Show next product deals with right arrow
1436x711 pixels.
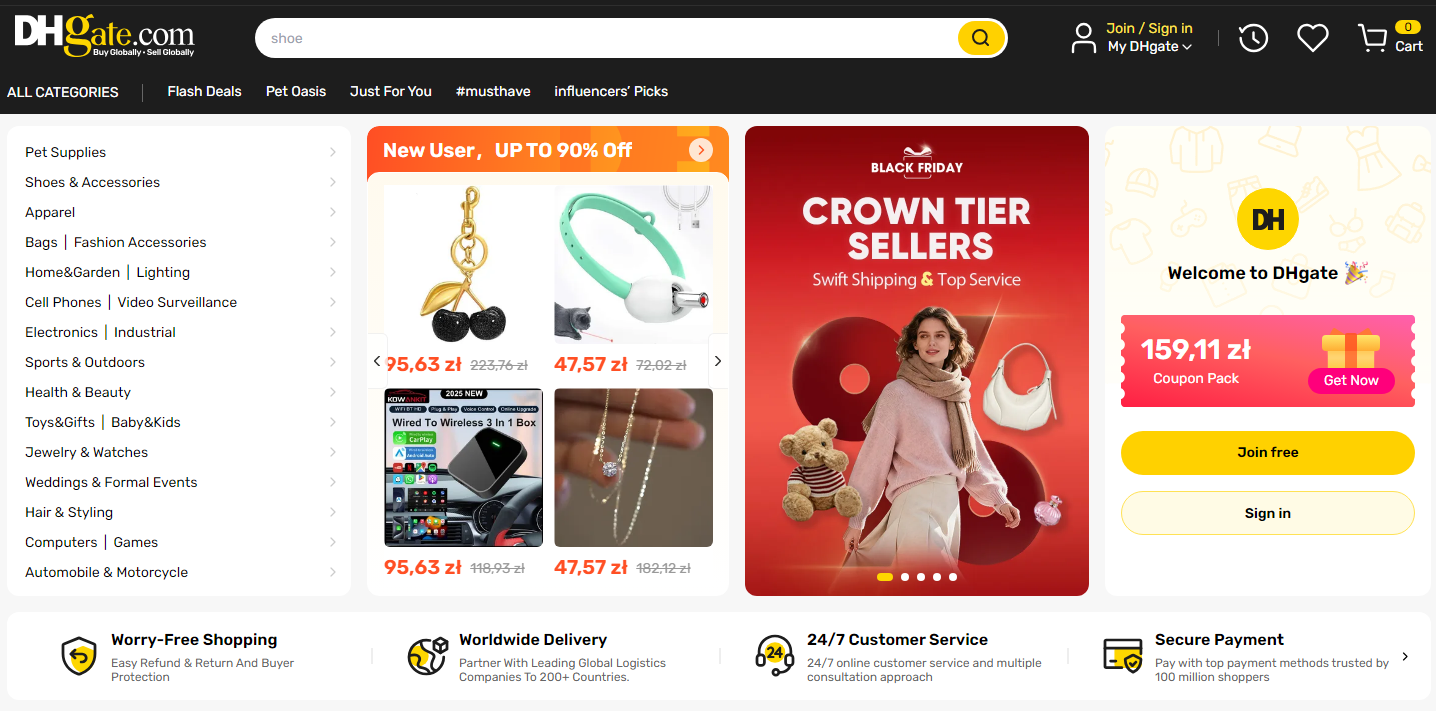pyautogui.click(x=718, y=361)
